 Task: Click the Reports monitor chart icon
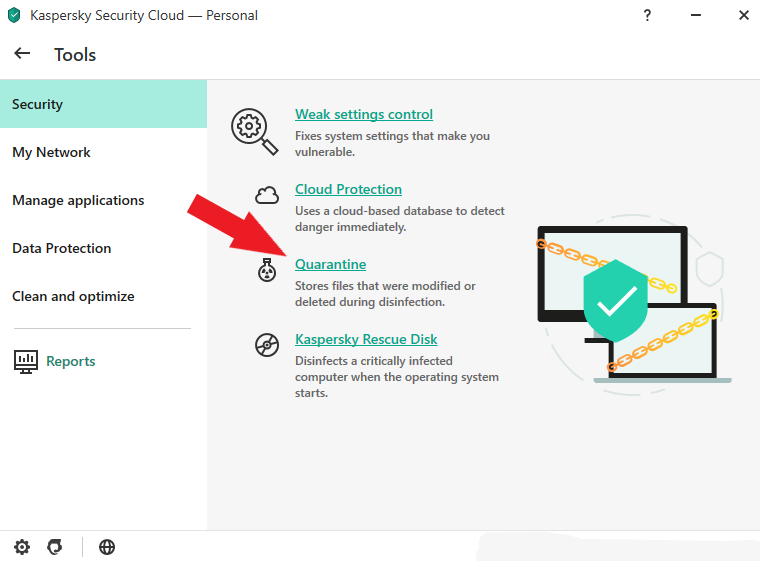click(26, 362)
